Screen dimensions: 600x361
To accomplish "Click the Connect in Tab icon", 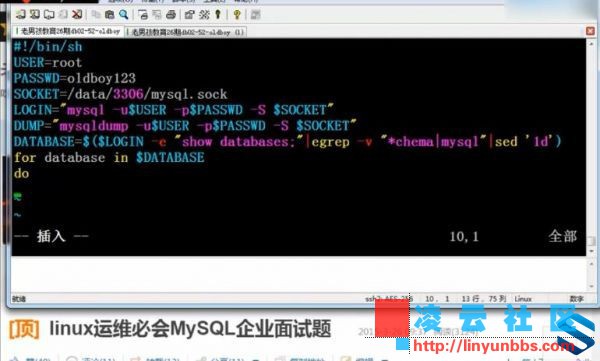I will click(49, 15).
